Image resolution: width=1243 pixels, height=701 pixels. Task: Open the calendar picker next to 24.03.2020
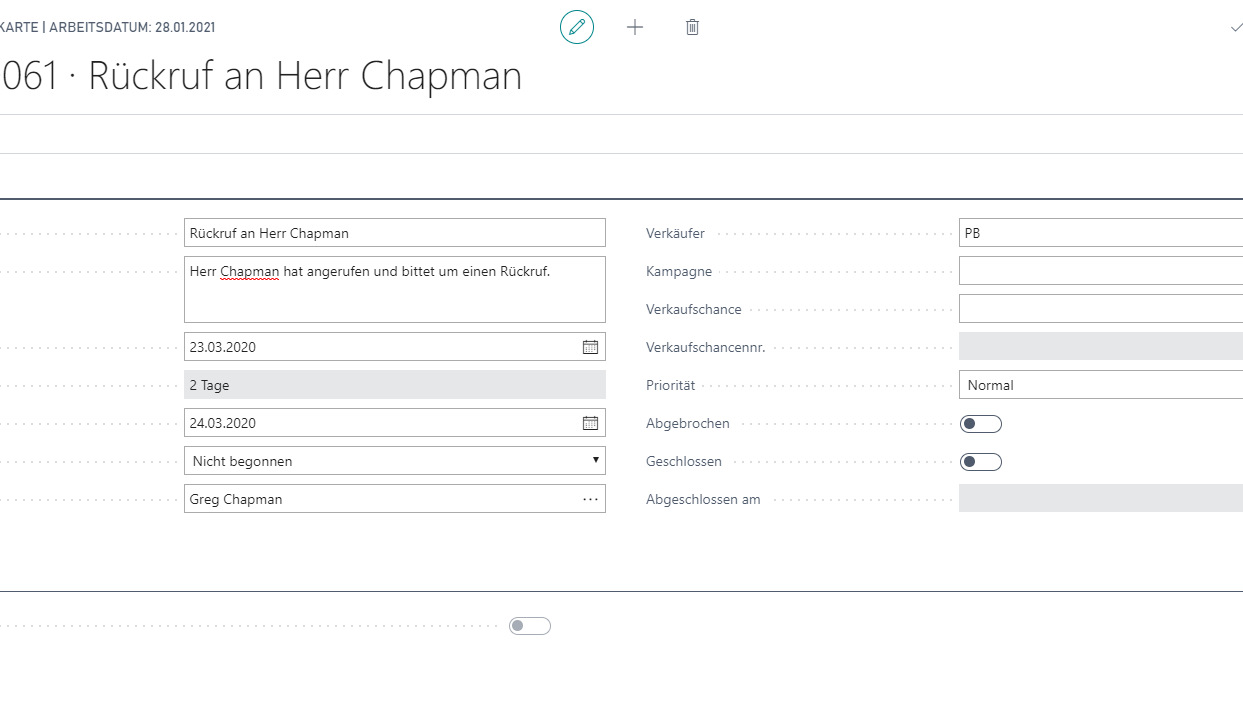click(x=592, y=422)
